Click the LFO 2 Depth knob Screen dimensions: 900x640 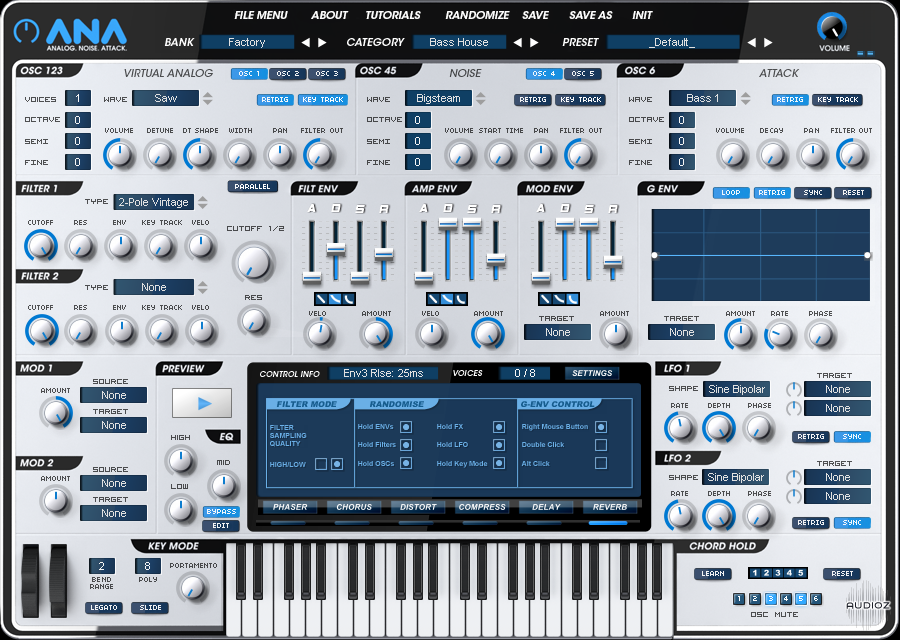coord(719,515)
